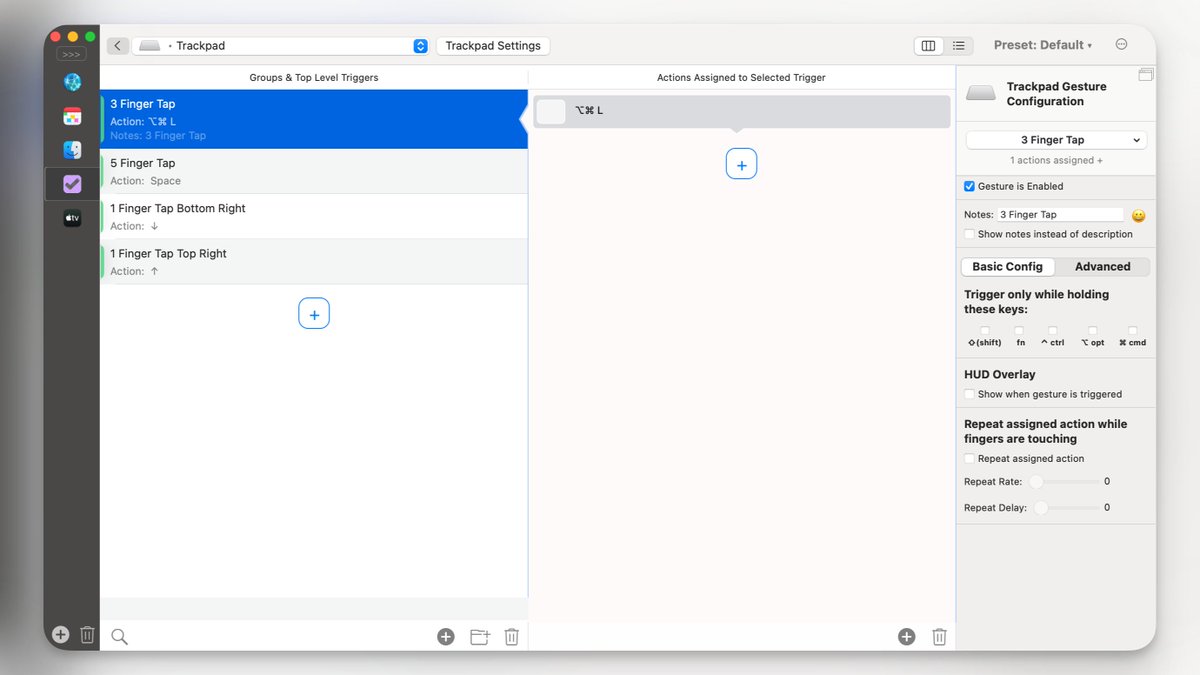Open the emoji picker beside Notes
Screen dimensions: 1200x675
point(1138,215)
